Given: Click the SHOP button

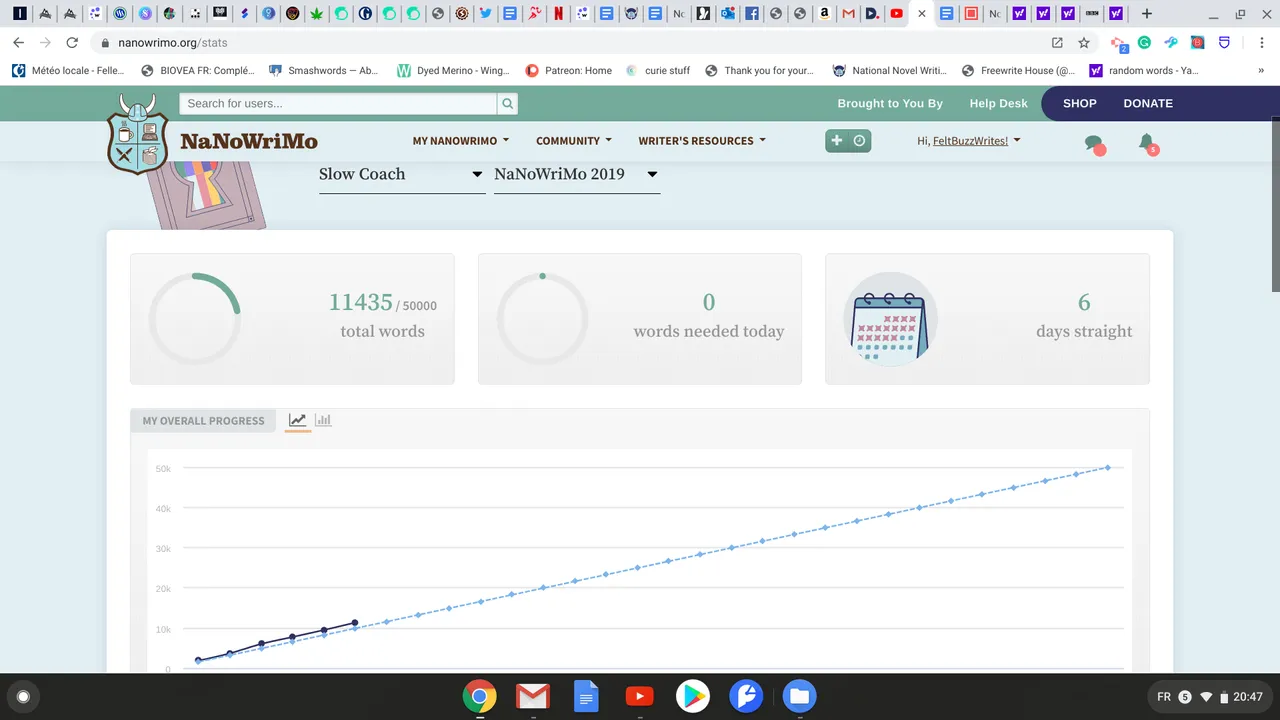Looking at the screenshot, I should point(1080,103).
